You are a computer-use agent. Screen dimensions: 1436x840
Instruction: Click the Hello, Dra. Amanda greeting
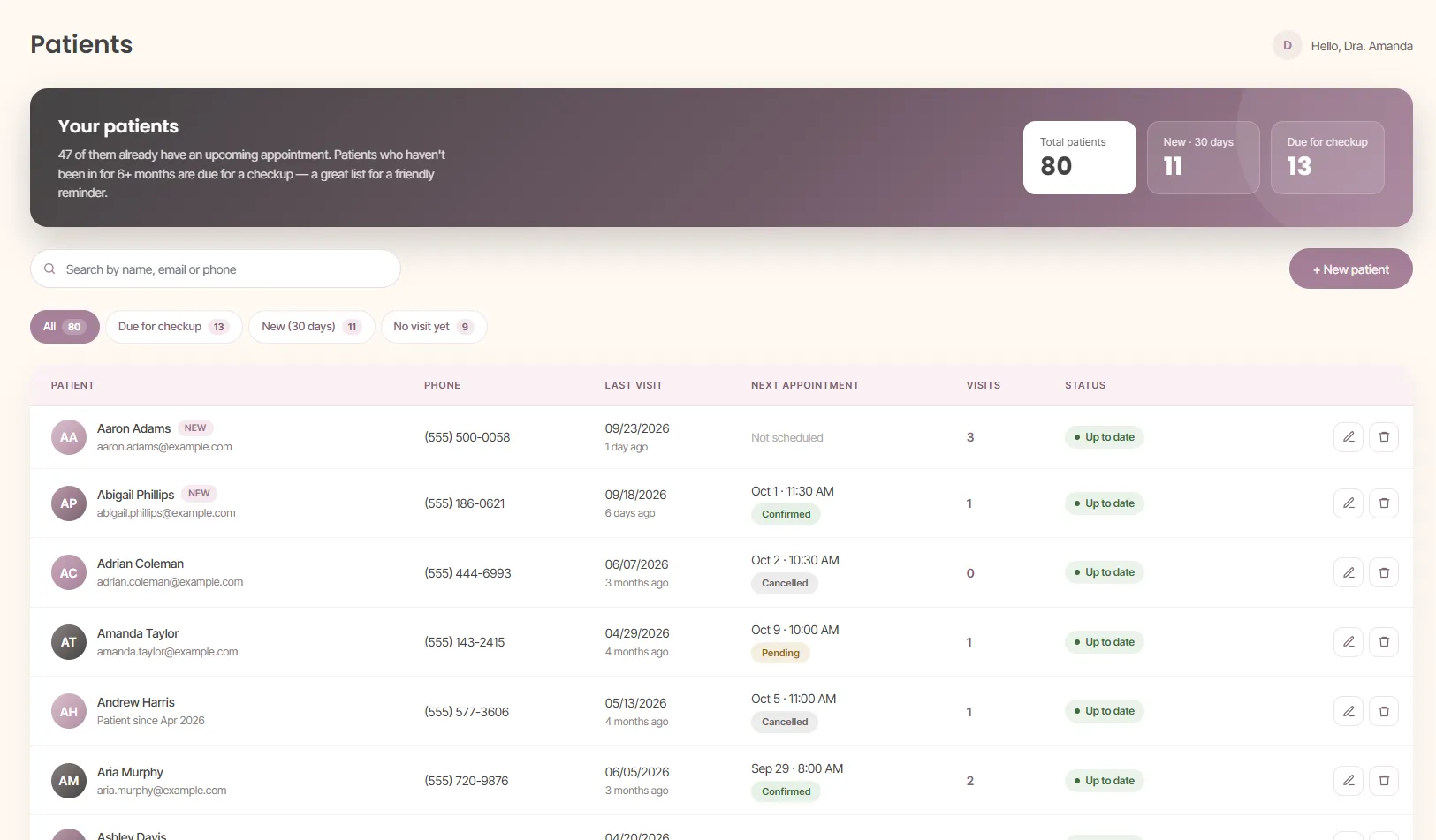1362,46
